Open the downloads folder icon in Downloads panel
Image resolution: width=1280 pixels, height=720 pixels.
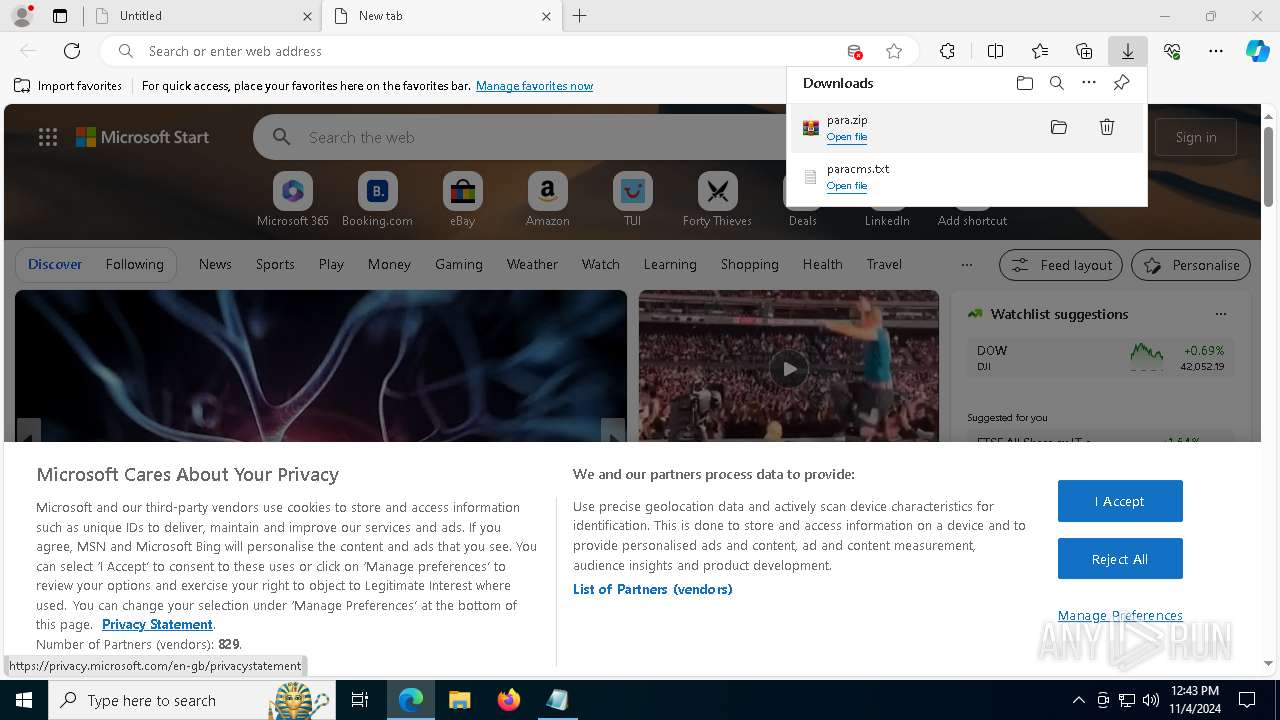pos(1025,83)
